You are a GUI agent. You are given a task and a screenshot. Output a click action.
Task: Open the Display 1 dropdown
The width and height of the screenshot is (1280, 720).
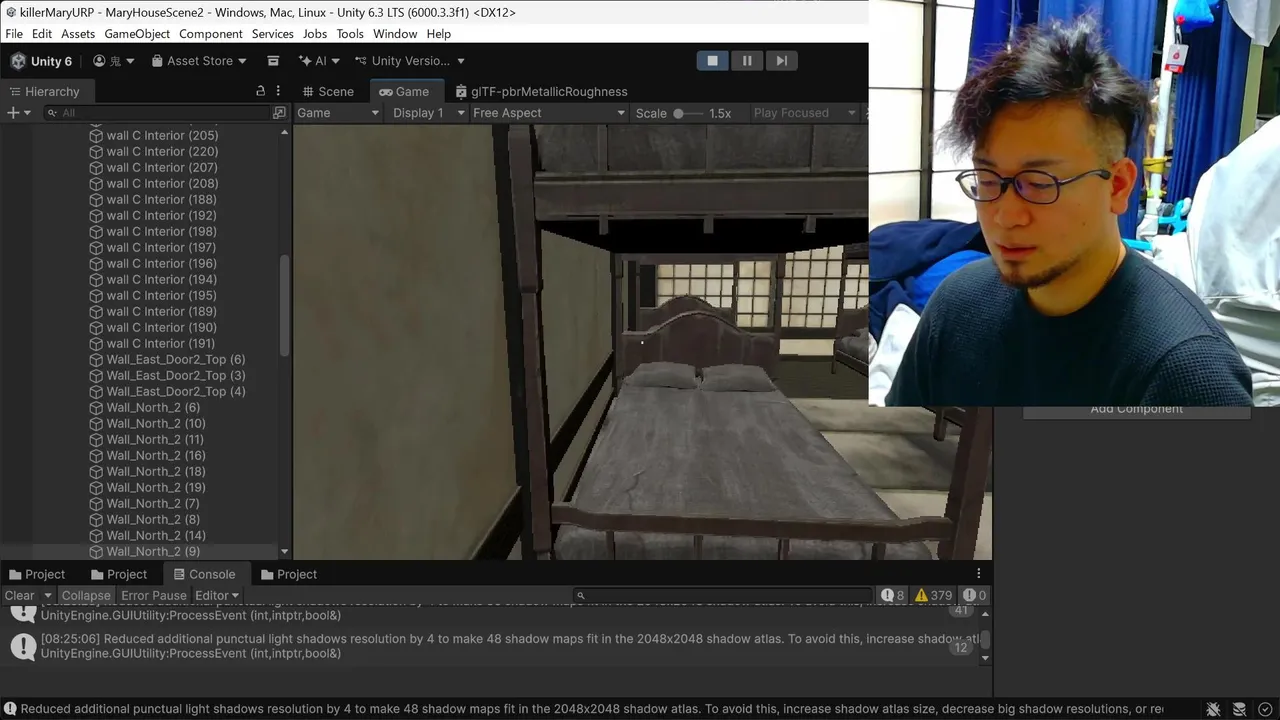pos(428,113)
